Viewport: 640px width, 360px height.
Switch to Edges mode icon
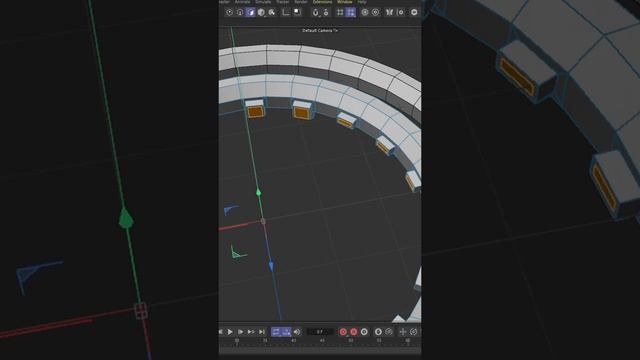click(240, 12)
